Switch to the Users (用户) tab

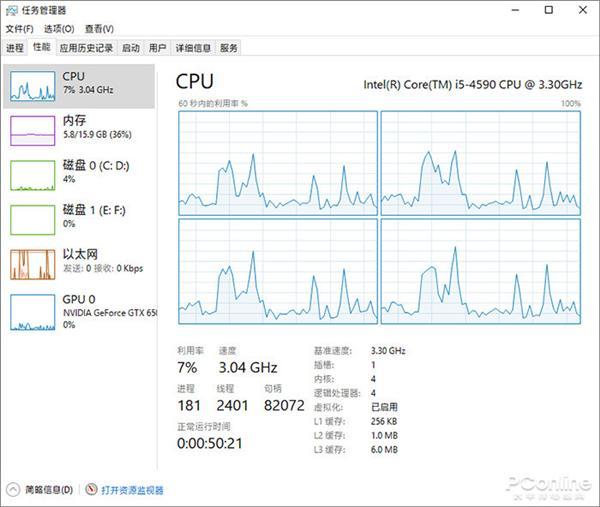pyautogui.click(x=157, y=47)
